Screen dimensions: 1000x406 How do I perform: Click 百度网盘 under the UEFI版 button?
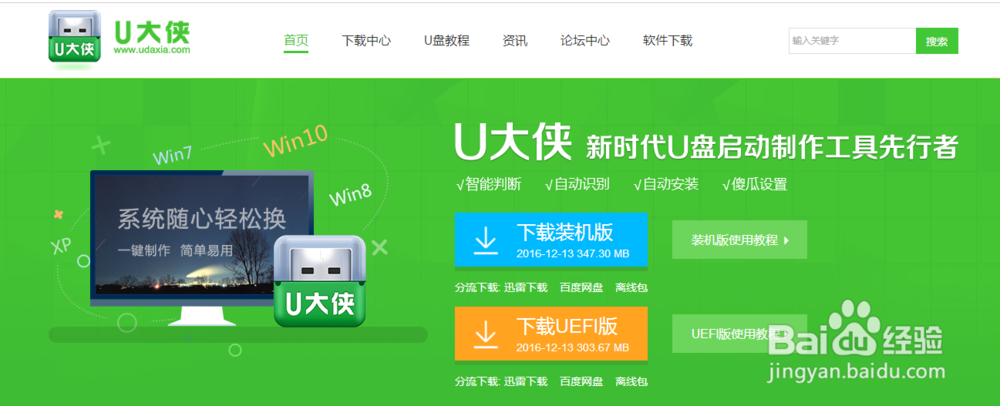(581, 381)
